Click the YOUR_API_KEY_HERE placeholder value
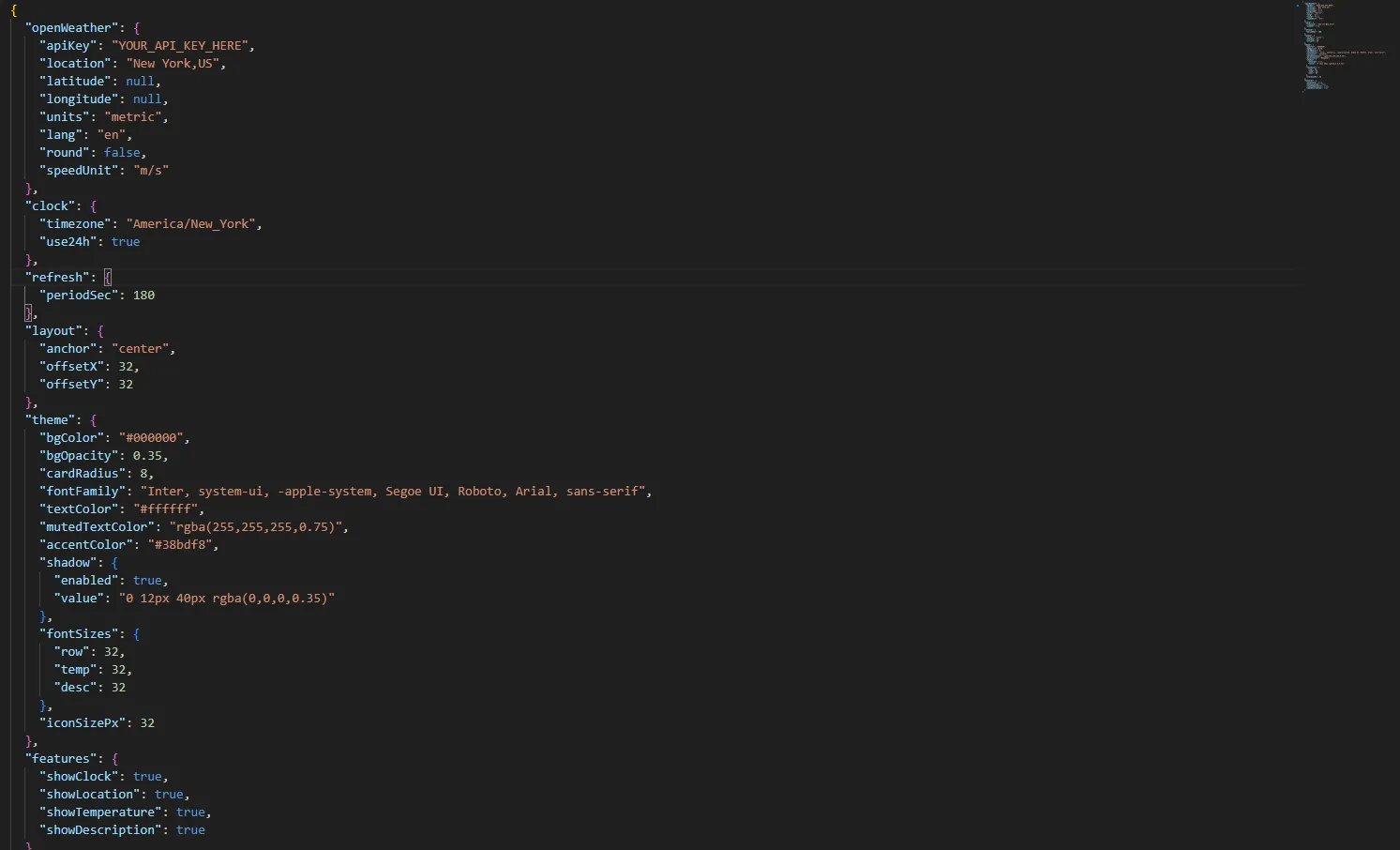 (183, 45)
